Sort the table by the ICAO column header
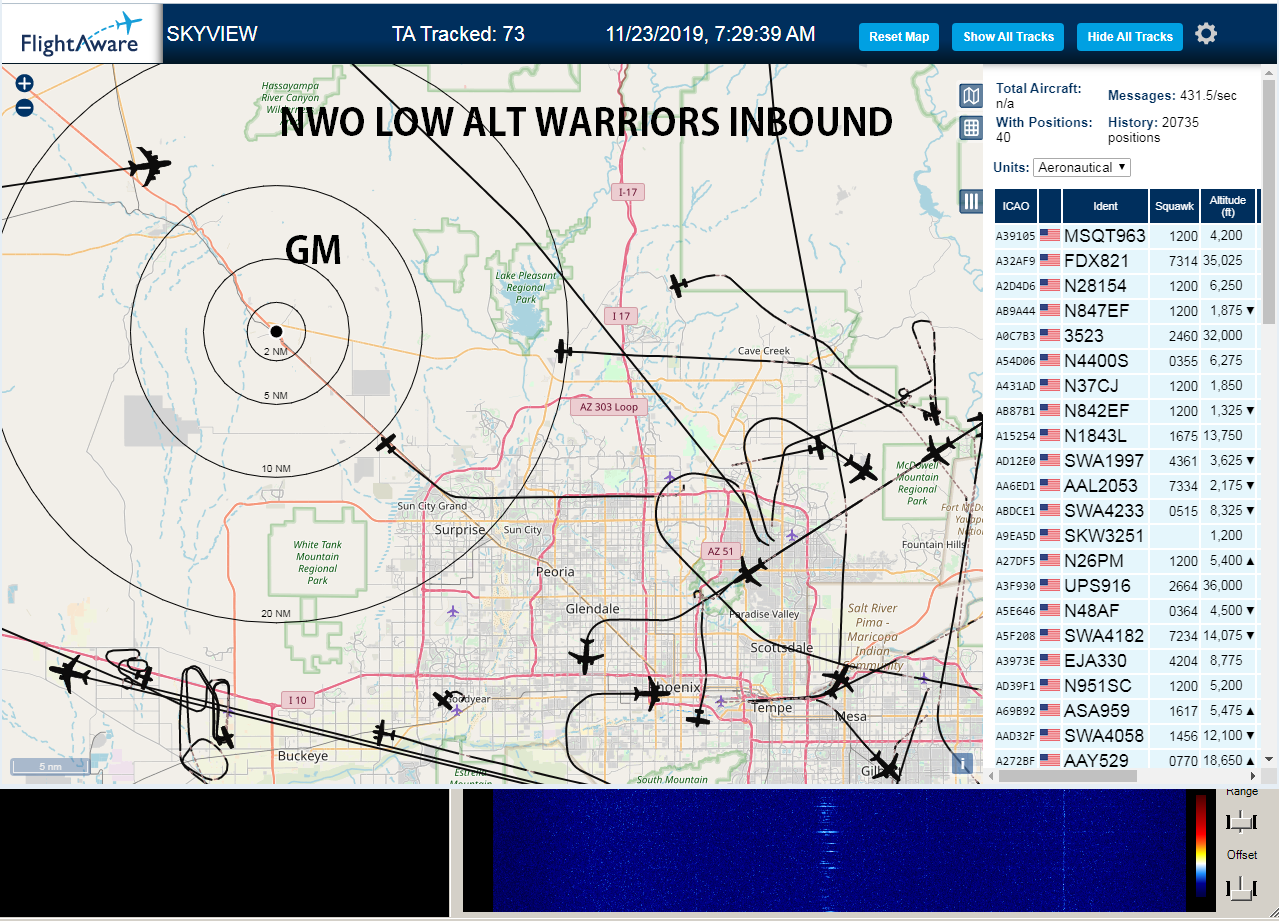 coord(1016,206)
